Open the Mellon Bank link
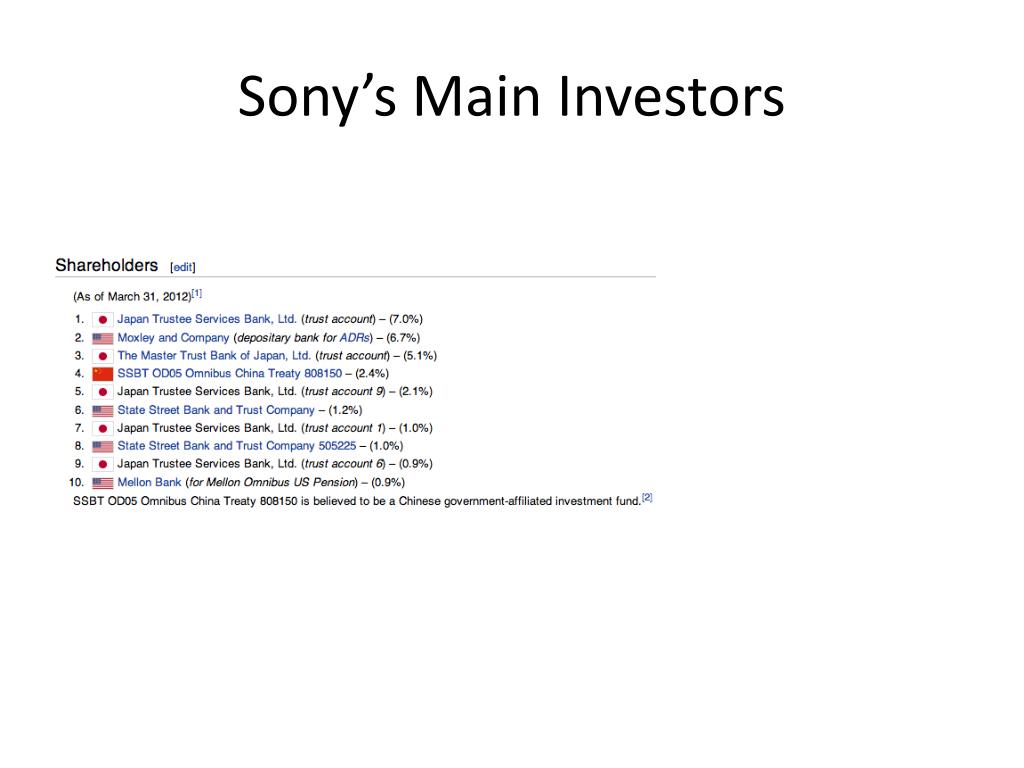This screenshot has width=1024, height=768. click(149, 482)
